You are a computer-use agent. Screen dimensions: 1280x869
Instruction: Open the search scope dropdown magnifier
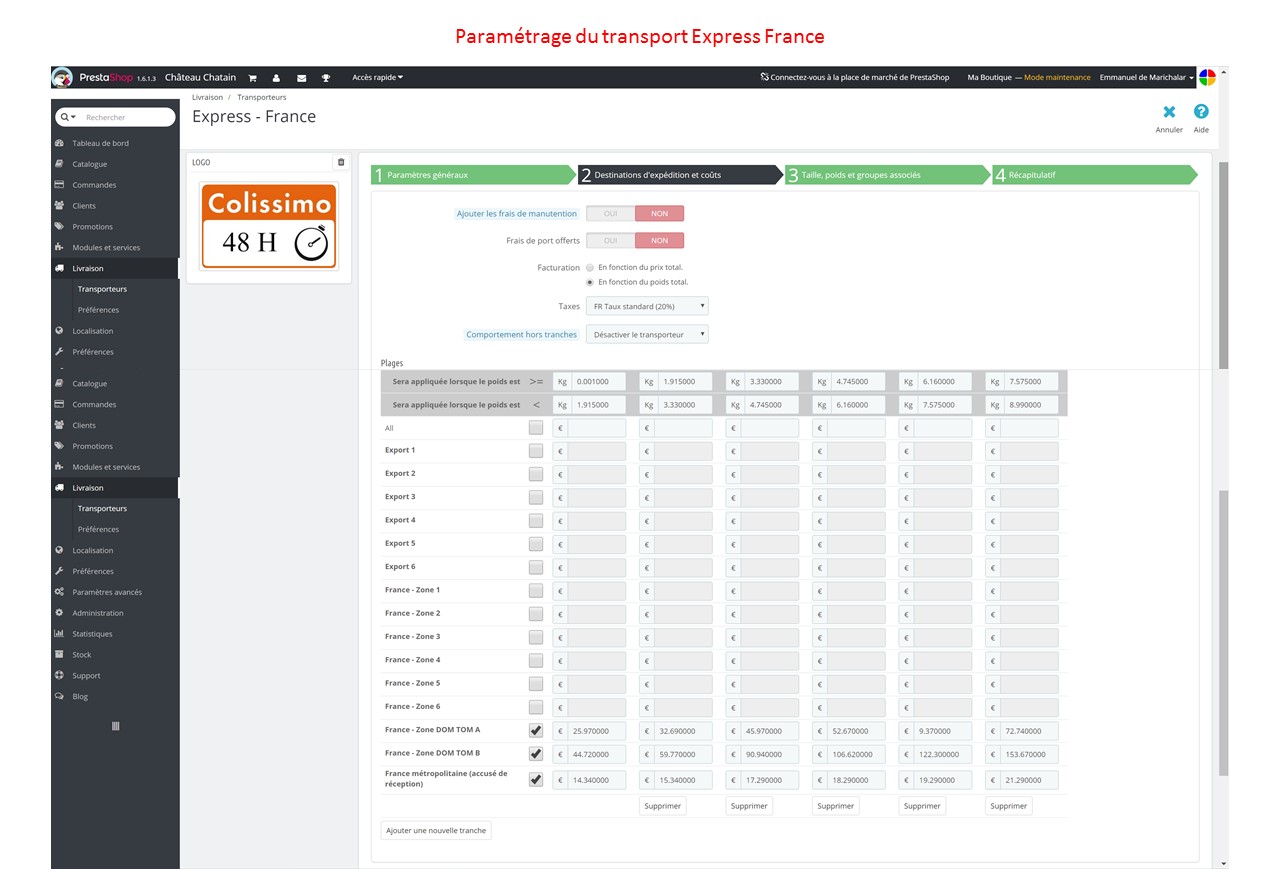[x=69, y=117]
